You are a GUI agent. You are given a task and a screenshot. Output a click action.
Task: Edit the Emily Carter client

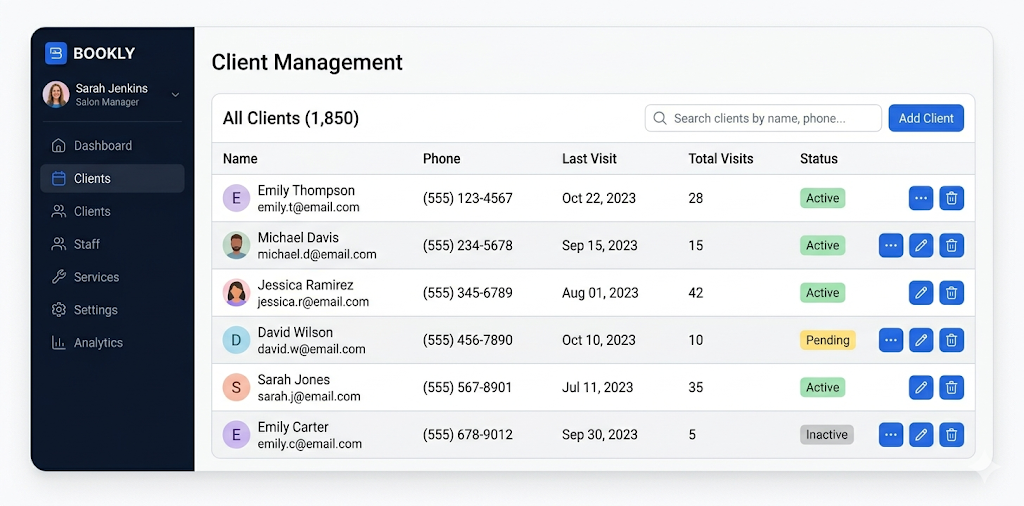click(x=921, y=435)
